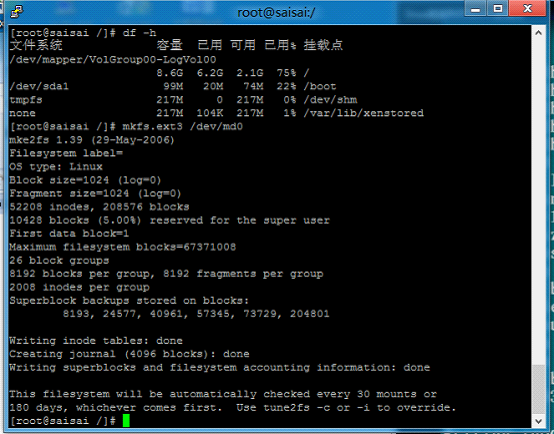The height and width of the screenshot is (434, 554).
Task: Open the PuTTY system menu icon
Action: click(16, 11)
